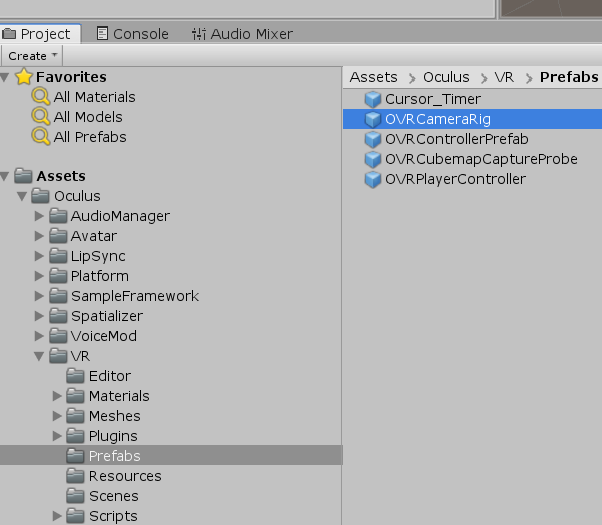This screenshot has height=525, width=602.
Task: Click the magnifier icon beside All Prefabs
Action: (x=41, y=136)
